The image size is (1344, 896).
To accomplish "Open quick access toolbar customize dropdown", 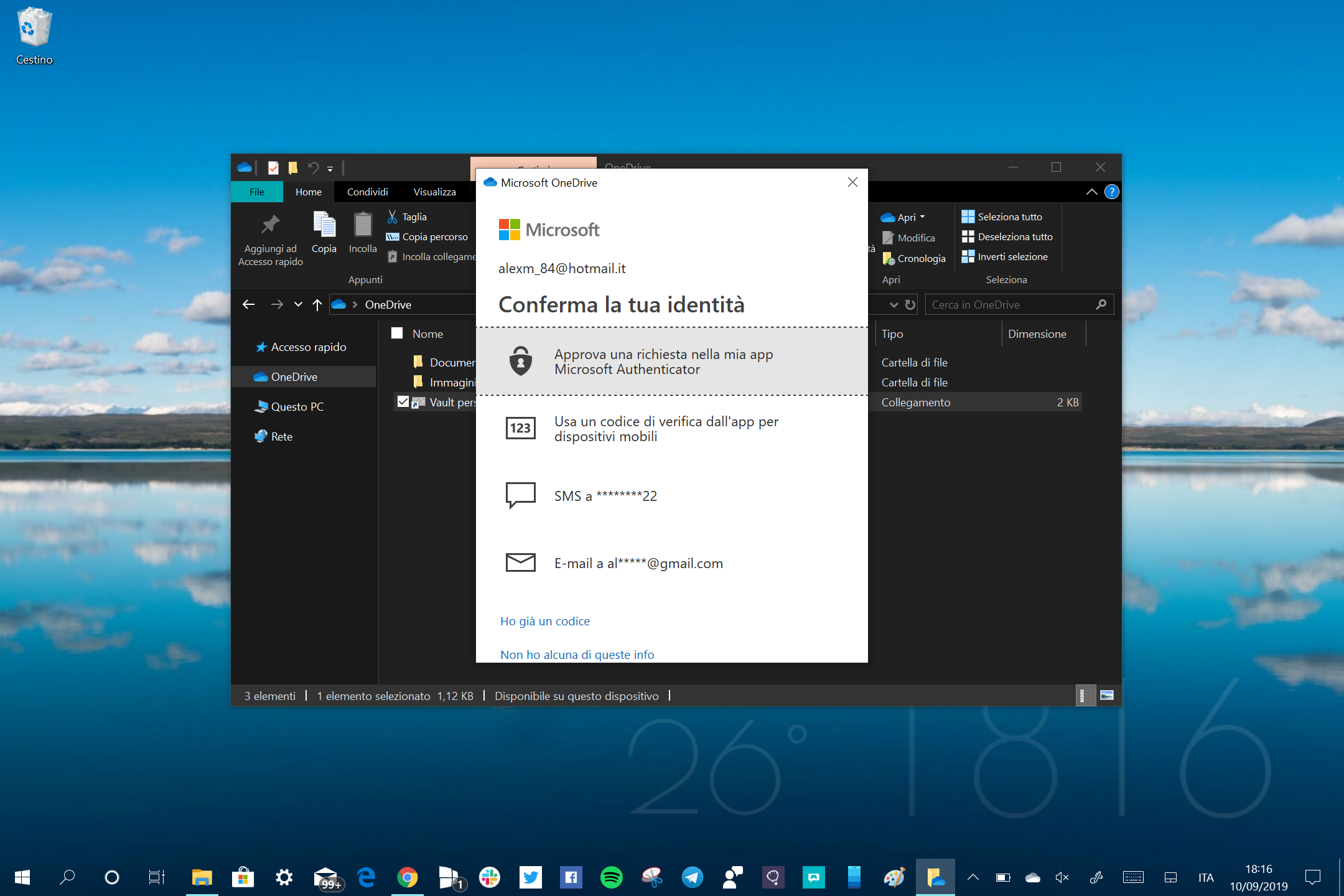I will pyautogui.click(x=330, y=168).
